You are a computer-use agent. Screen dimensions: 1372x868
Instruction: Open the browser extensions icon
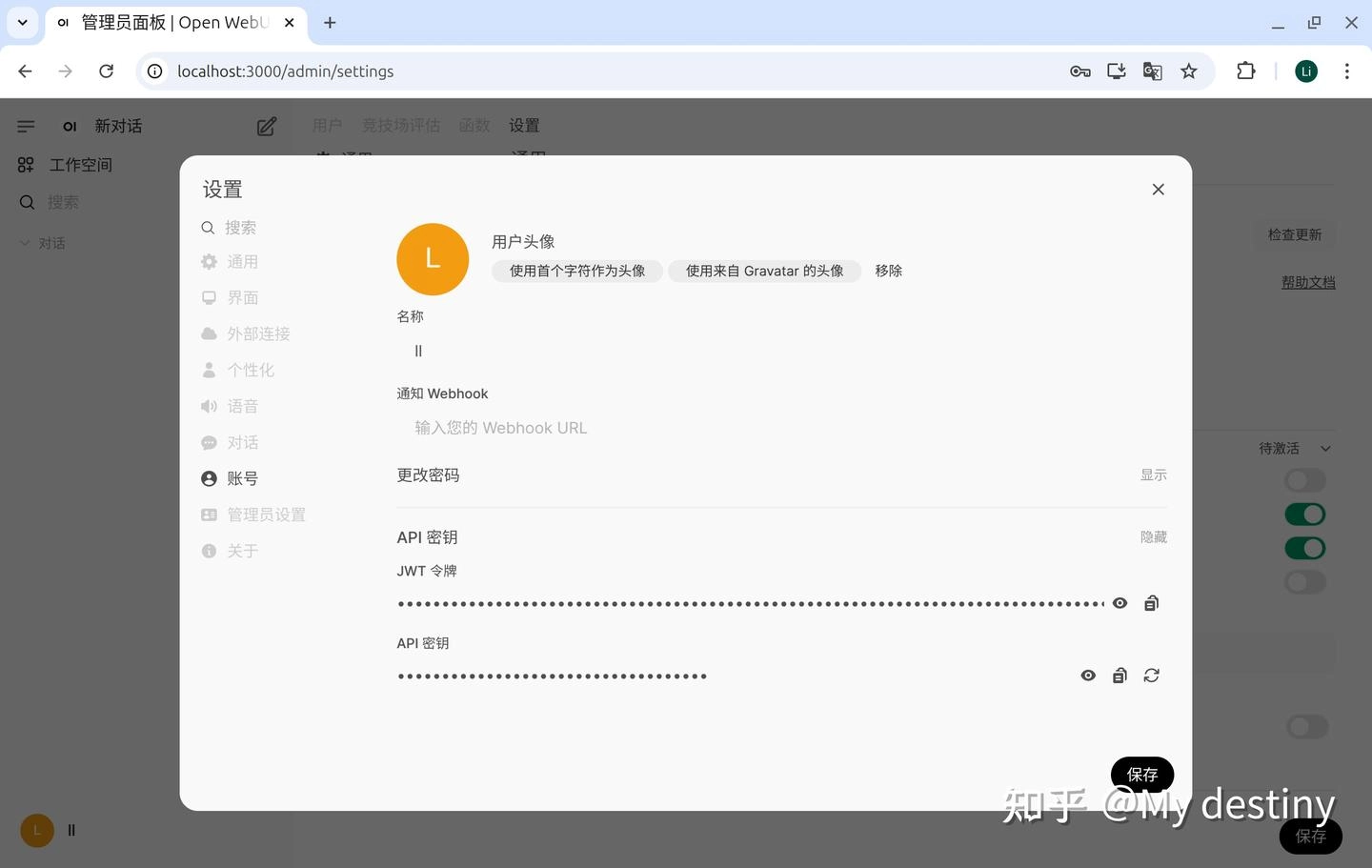[x=1245, y=71]
